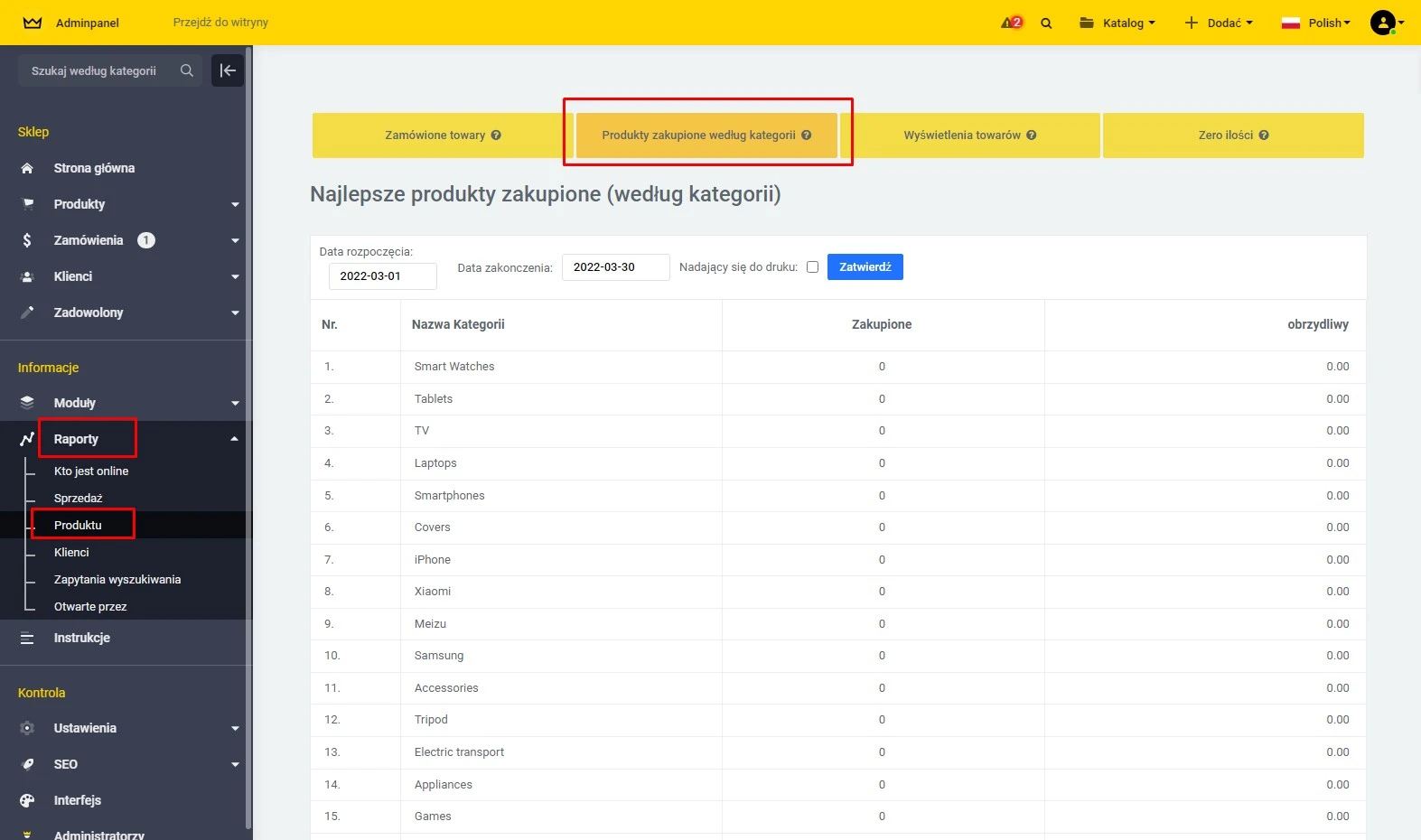Click the help icon on the Zero ilości tab
The image size is (1421, 840).
pos(1264,135)
